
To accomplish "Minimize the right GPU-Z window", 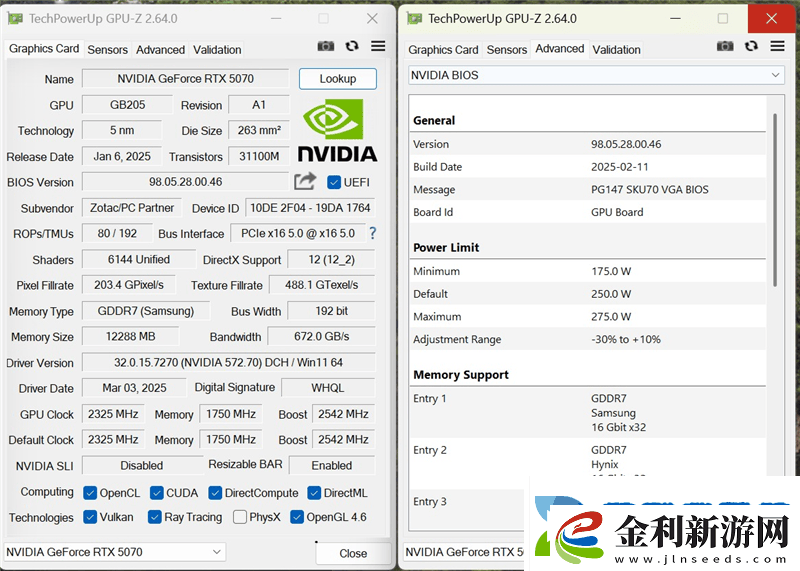I will click(676, 19).
